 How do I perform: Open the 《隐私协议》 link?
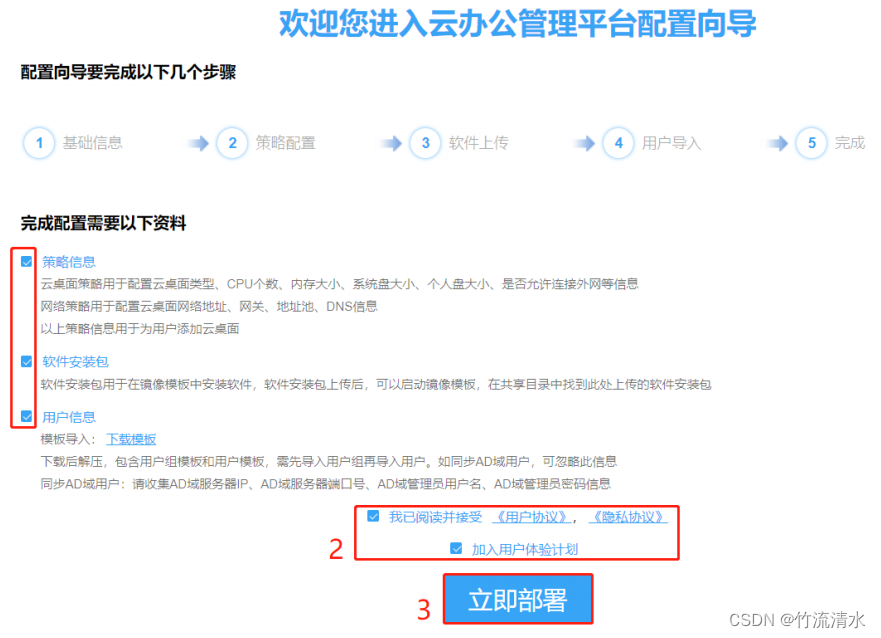[628, 517]
